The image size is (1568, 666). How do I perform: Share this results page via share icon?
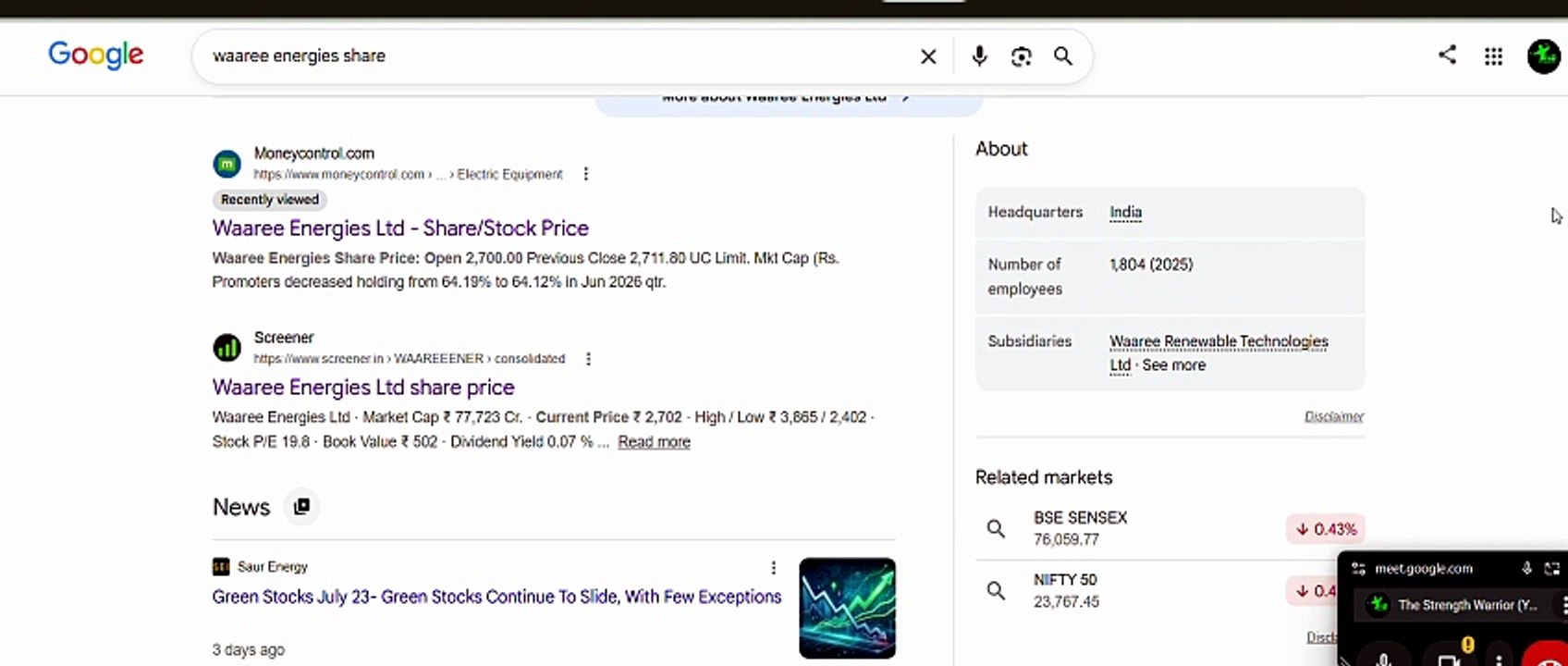[x=1447, y=55]
